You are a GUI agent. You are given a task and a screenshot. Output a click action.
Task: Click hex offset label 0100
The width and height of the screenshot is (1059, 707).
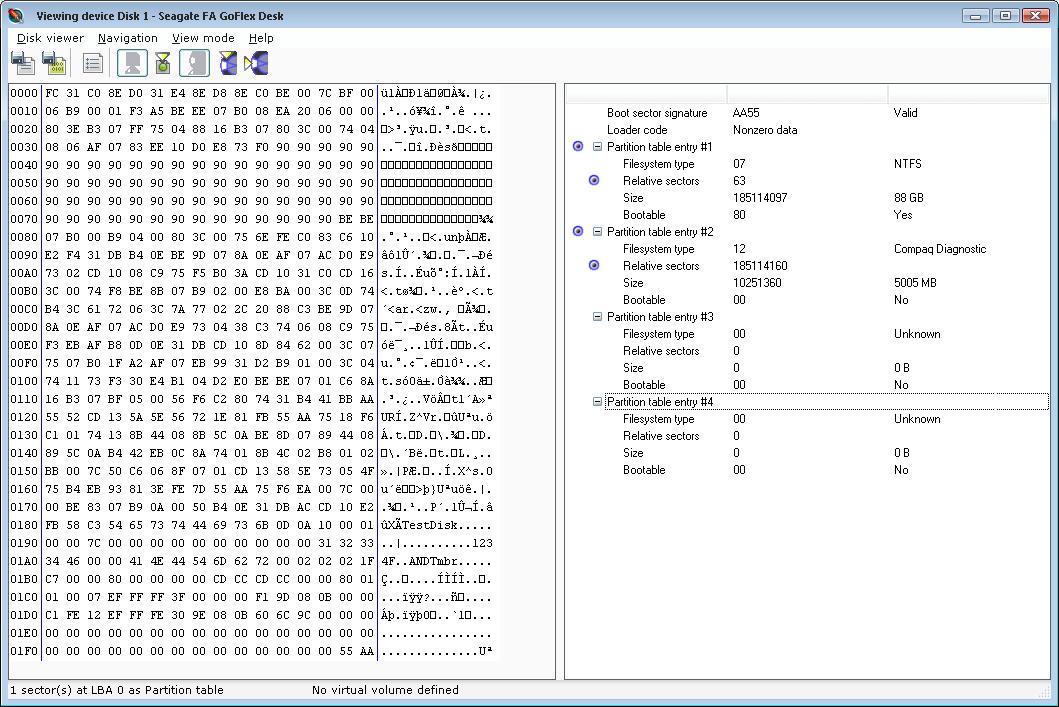click(x=24, y=381)
